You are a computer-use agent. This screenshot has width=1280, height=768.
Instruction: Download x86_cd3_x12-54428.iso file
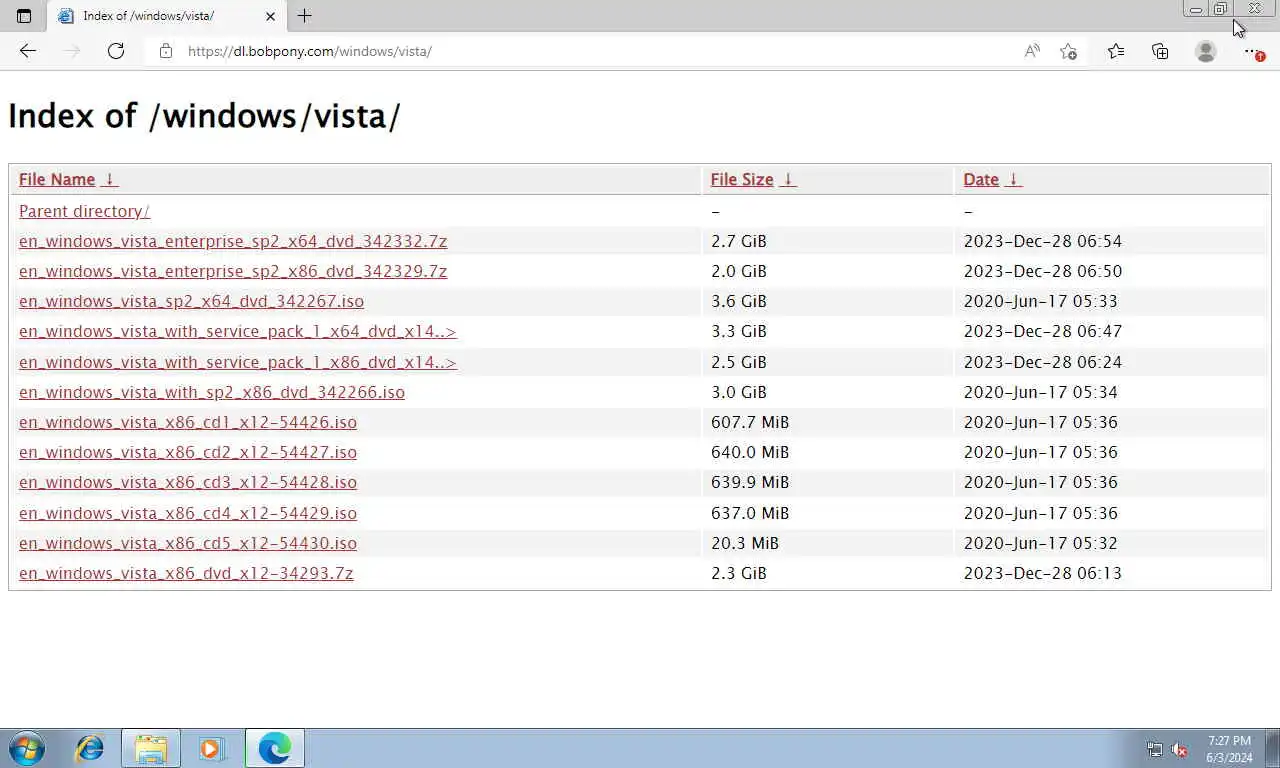188,482
